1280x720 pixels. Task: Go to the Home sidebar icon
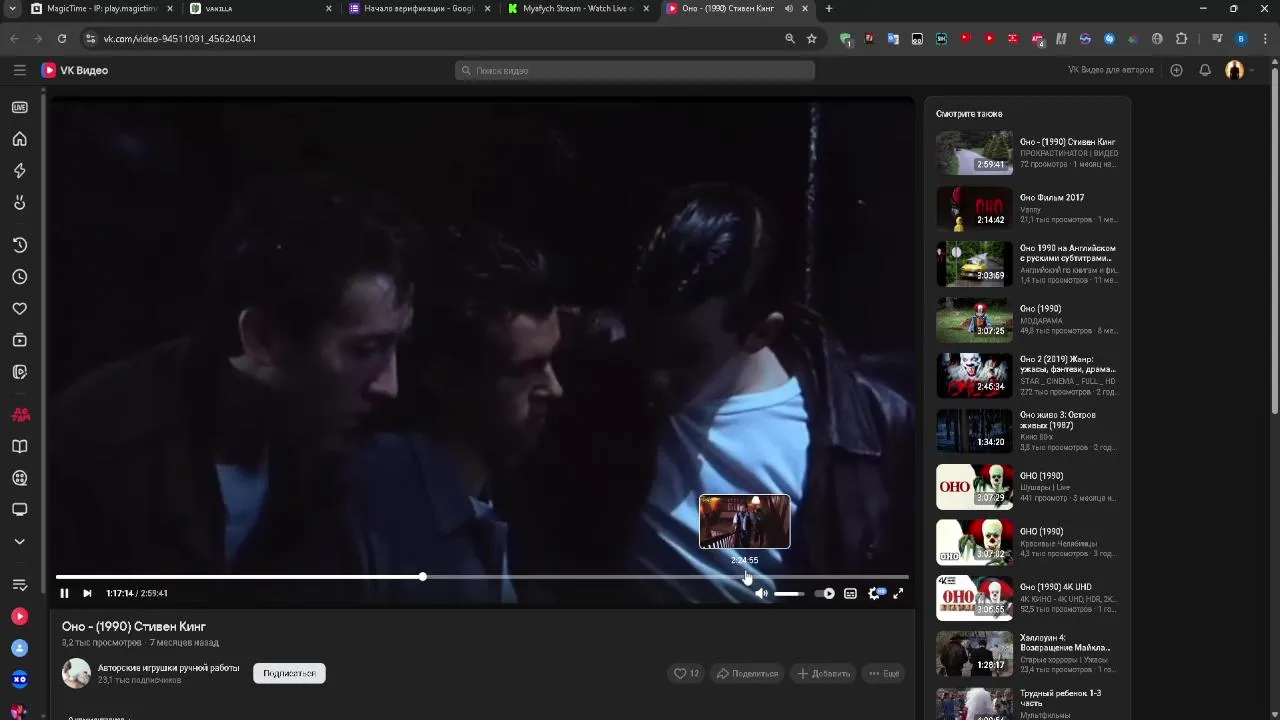(19, 139)
